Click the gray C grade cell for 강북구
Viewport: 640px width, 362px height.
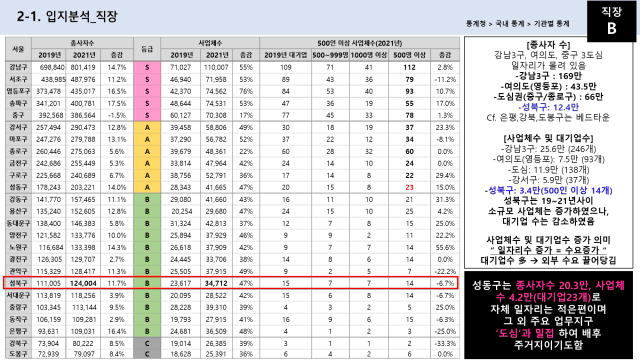[147, 343]
